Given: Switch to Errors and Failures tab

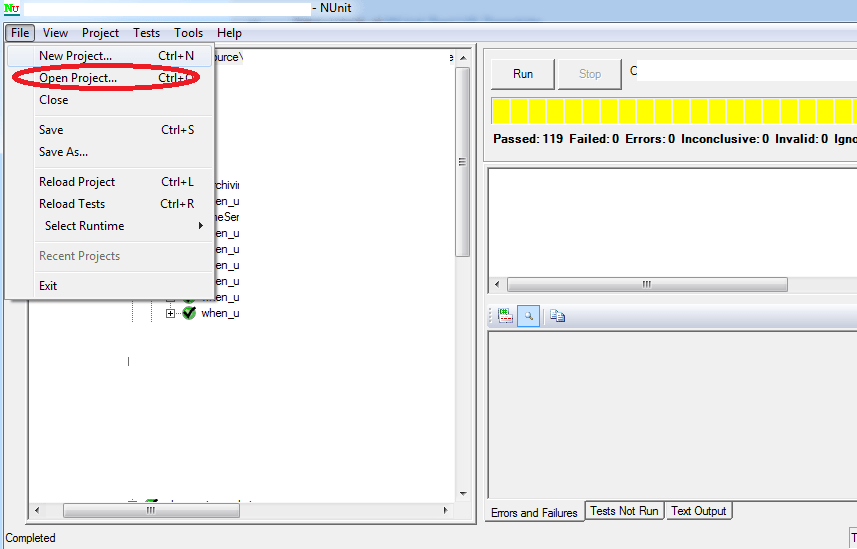Looking at the screenshot, I should click(534, 512).
